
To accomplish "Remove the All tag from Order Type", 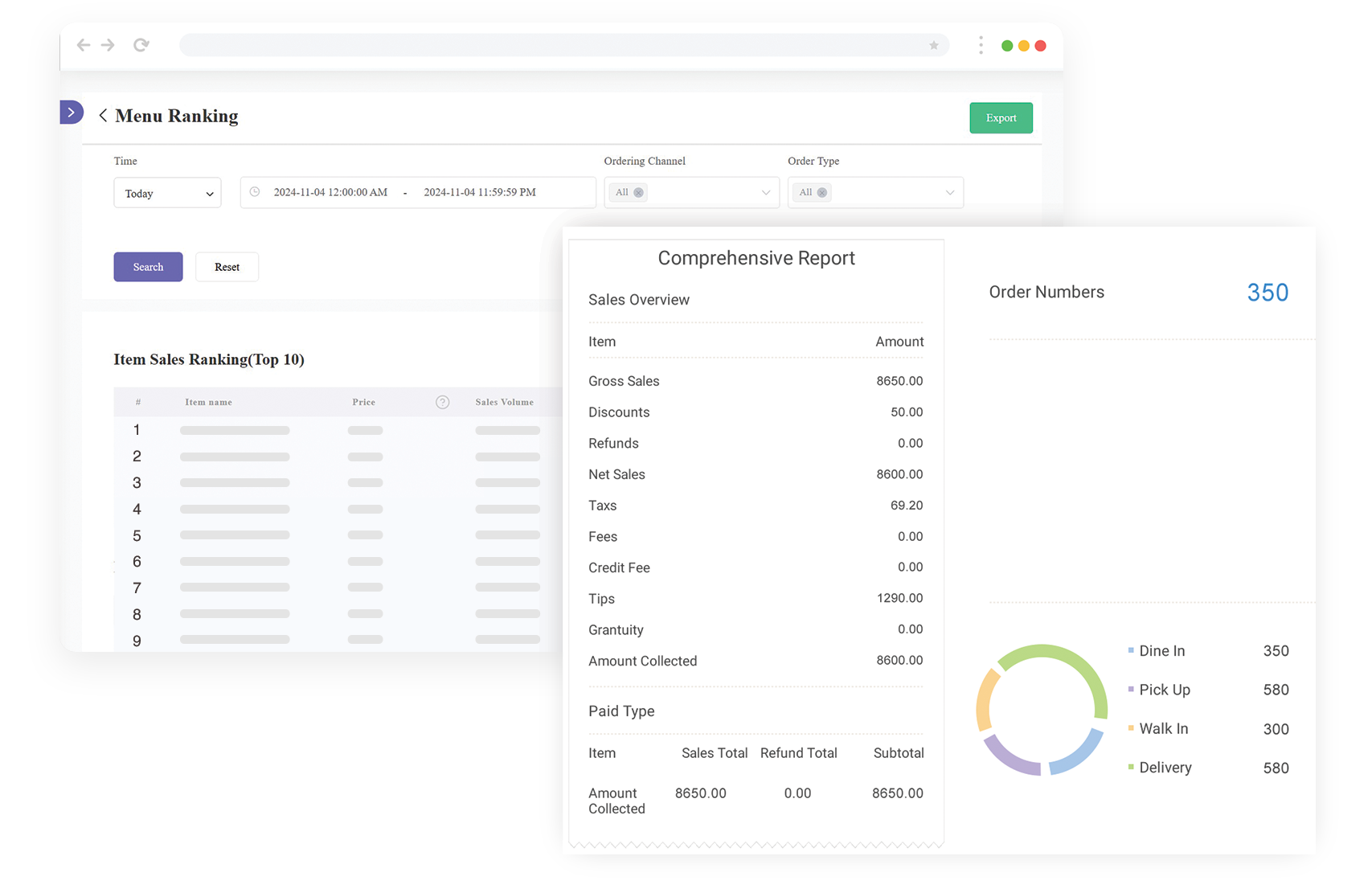I will pyautogui.click(x=822, y=192).
